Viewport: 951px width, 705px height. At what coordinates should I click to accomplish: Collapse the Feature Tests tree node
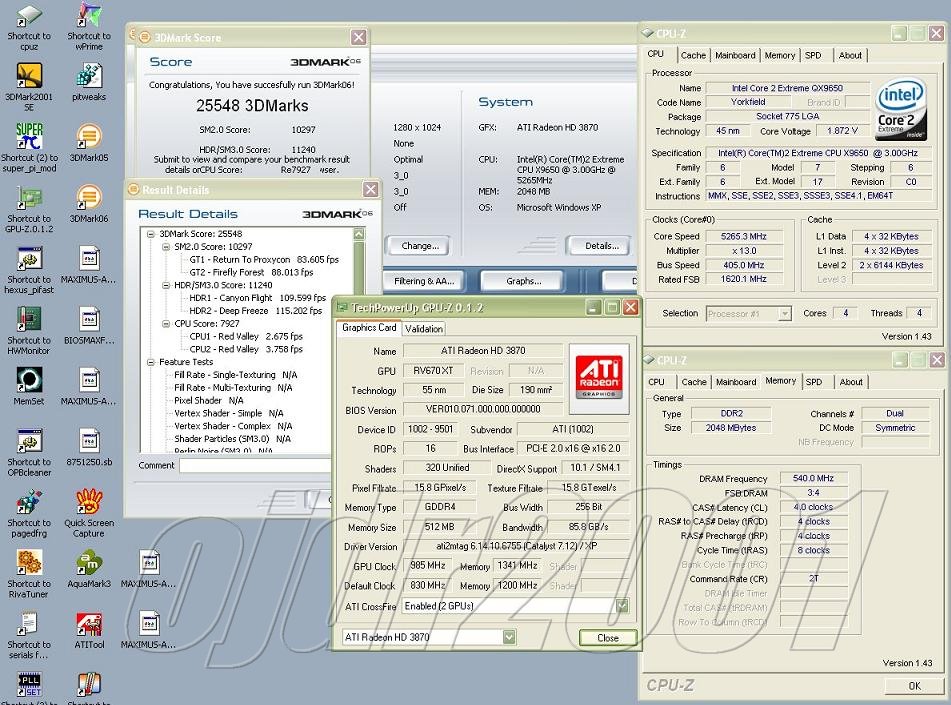(x=151, y=362)
